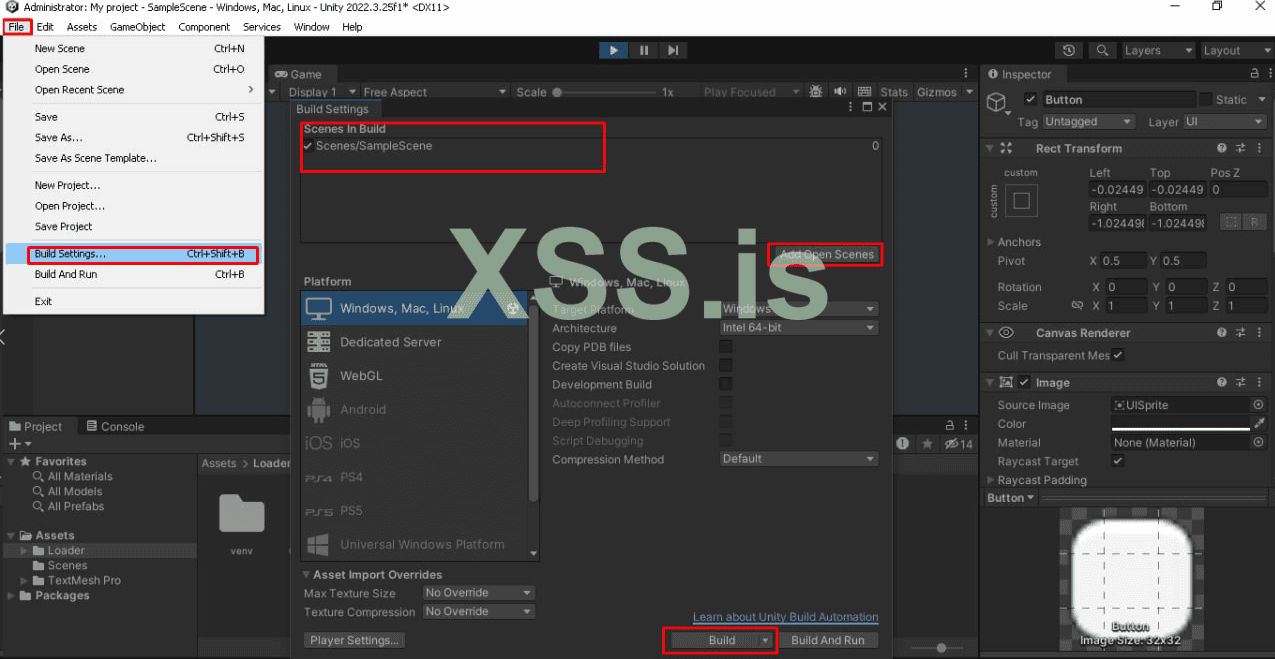Toggle the Button active checkbox
This screenshot has width=1275, height=659.
pos(1031,99)
